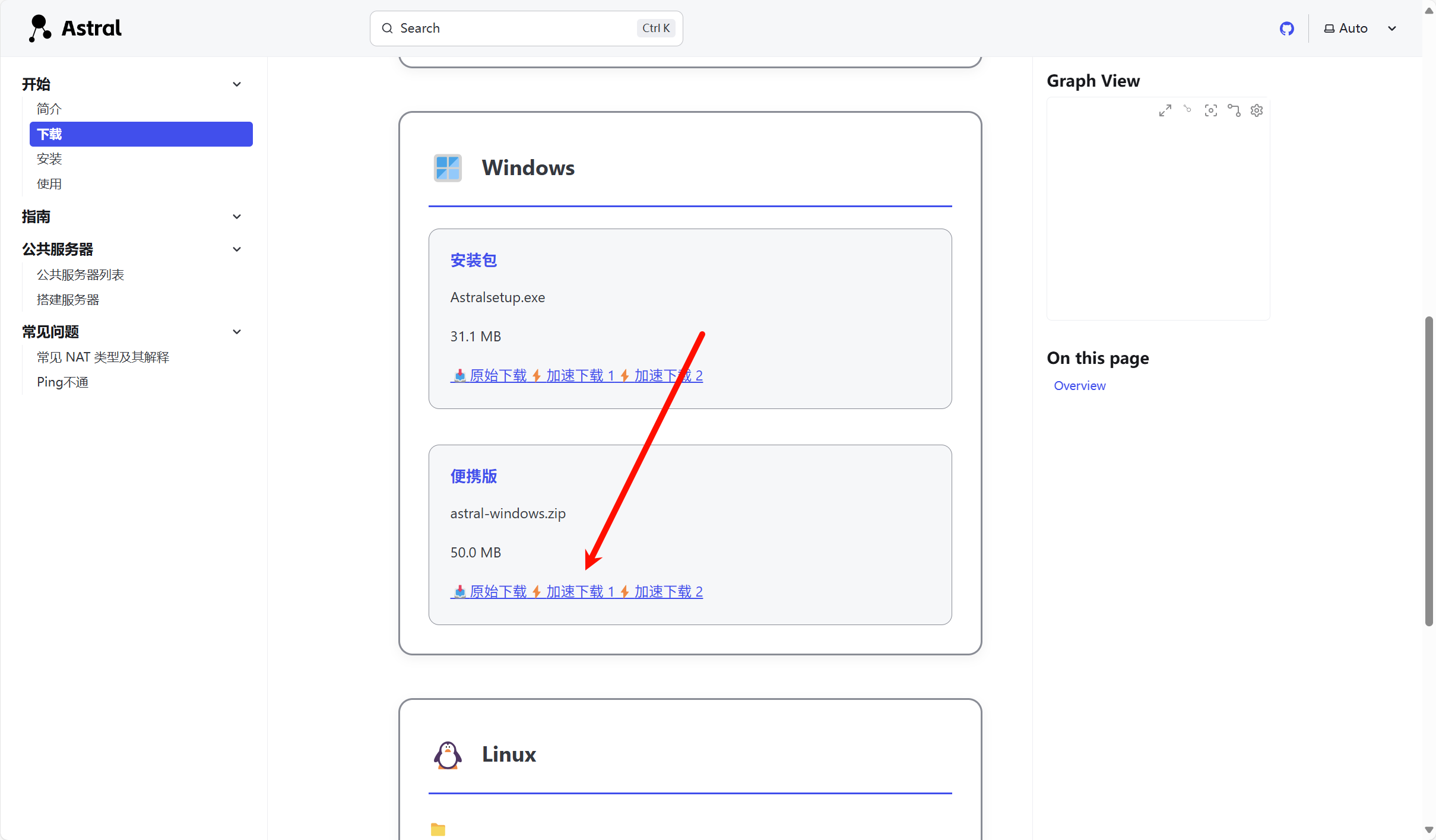Click the astral-windows.zip file name
The height and width of the screenshot is (840, 1436).
pyautogui.click(x=508, y=513)
